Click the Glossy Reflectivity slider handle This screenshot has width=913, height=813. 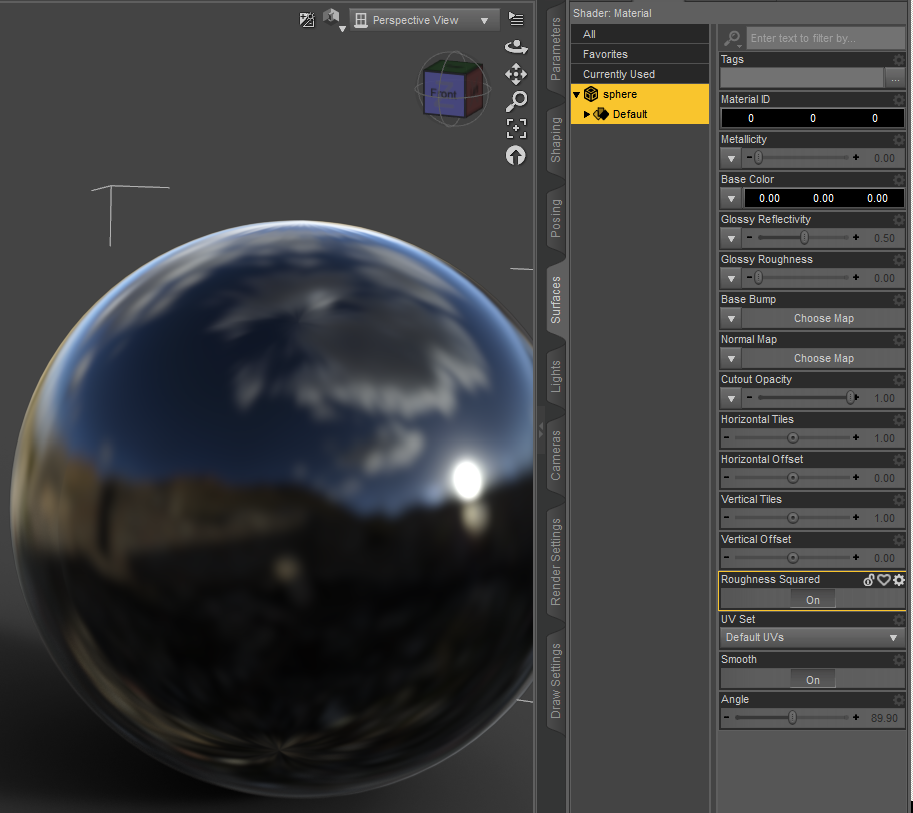(x=804, y=238)
